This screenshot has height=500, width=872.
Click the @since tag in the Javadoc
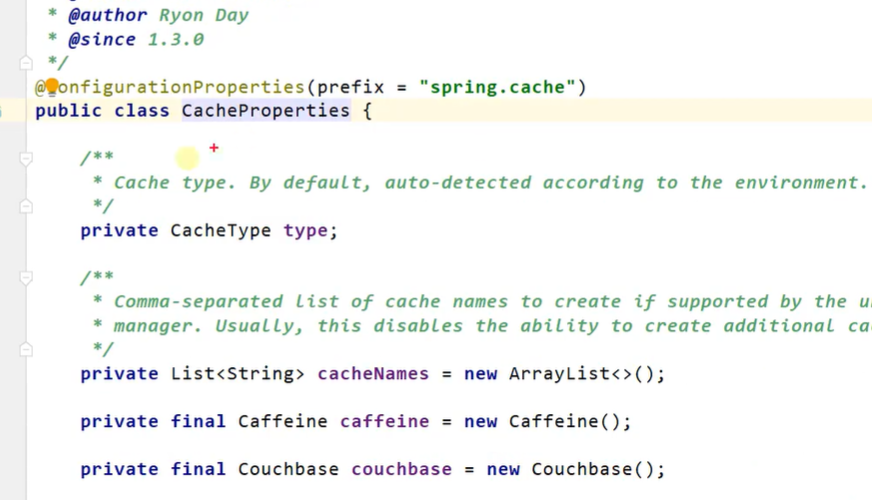[102, 39]
